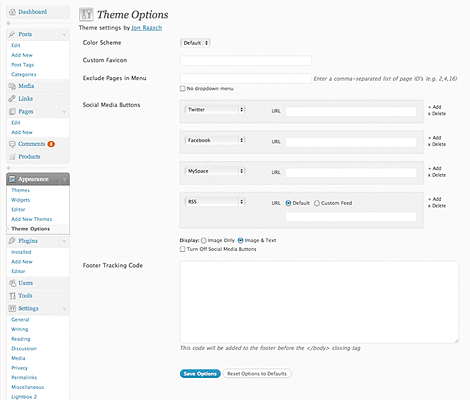Screen dimensions: 470x400
Task: Open General settings page
Action: point(20,320)
